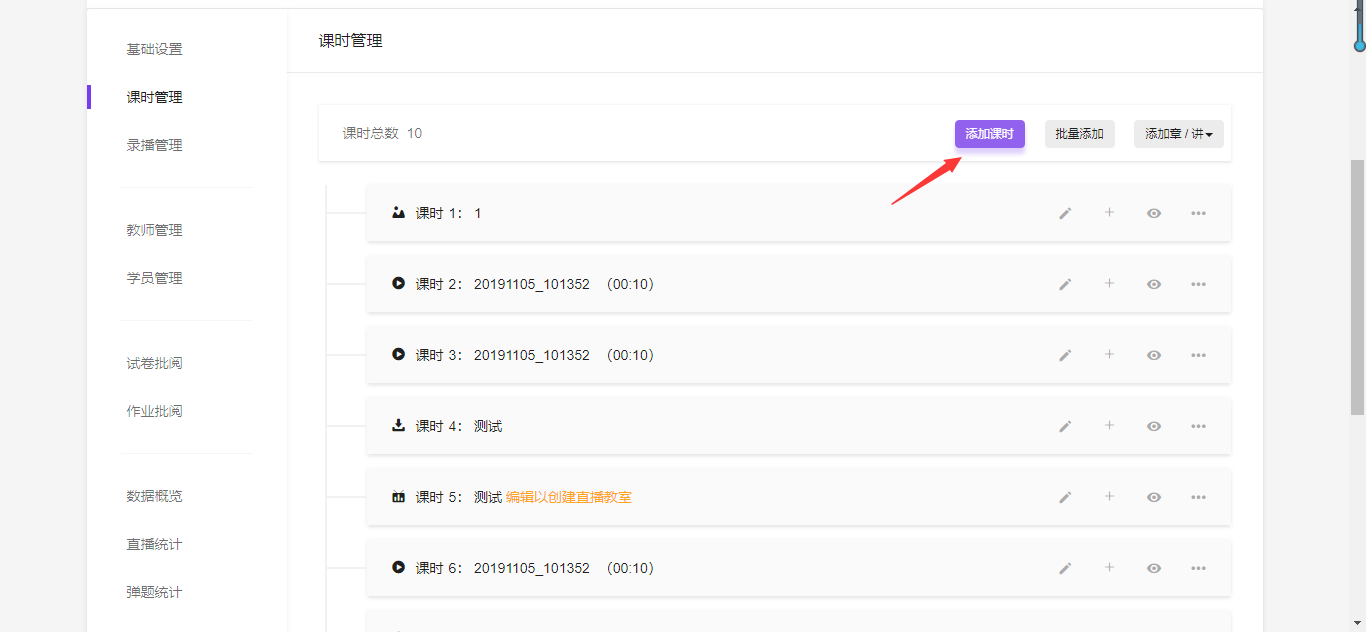The height and width of the screenshot is (632, 1366).
Task: Click the pencil edit icon for 课时 6
Action: [1065, 568]
